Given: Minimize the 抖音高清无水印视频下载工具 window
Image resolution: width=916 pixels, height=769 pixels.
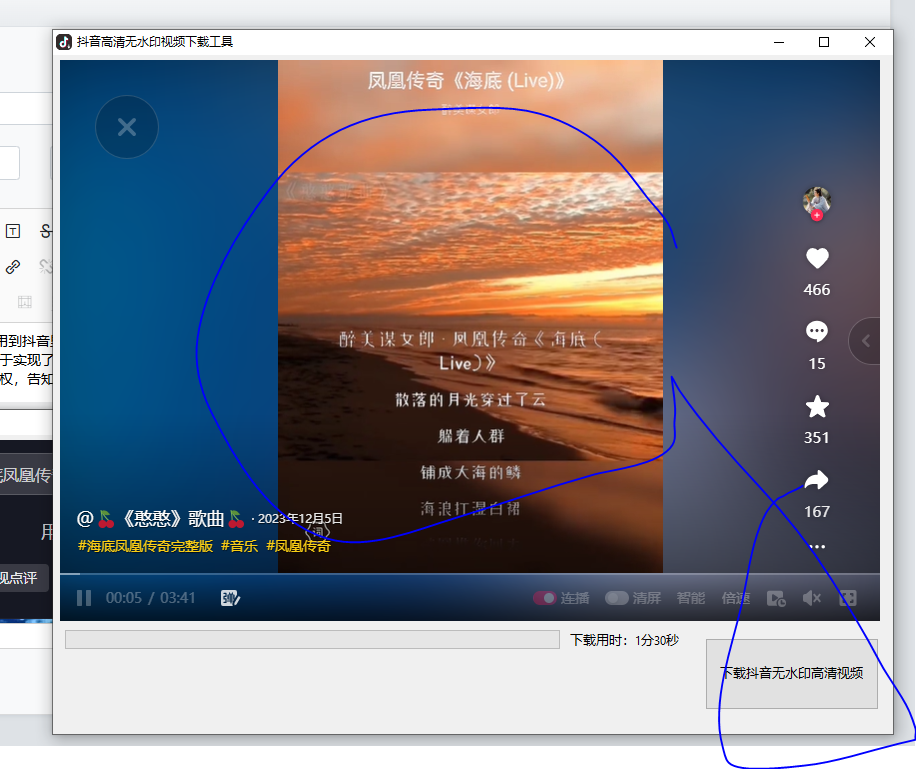Looking at the screenshot, I should click(779, 42).
